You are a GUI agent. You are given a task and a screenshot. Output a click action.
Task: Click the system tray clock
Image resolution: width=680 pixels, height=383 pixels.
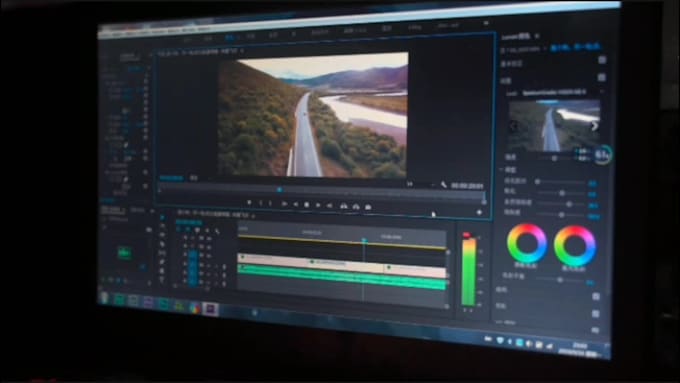coord(581,350)
